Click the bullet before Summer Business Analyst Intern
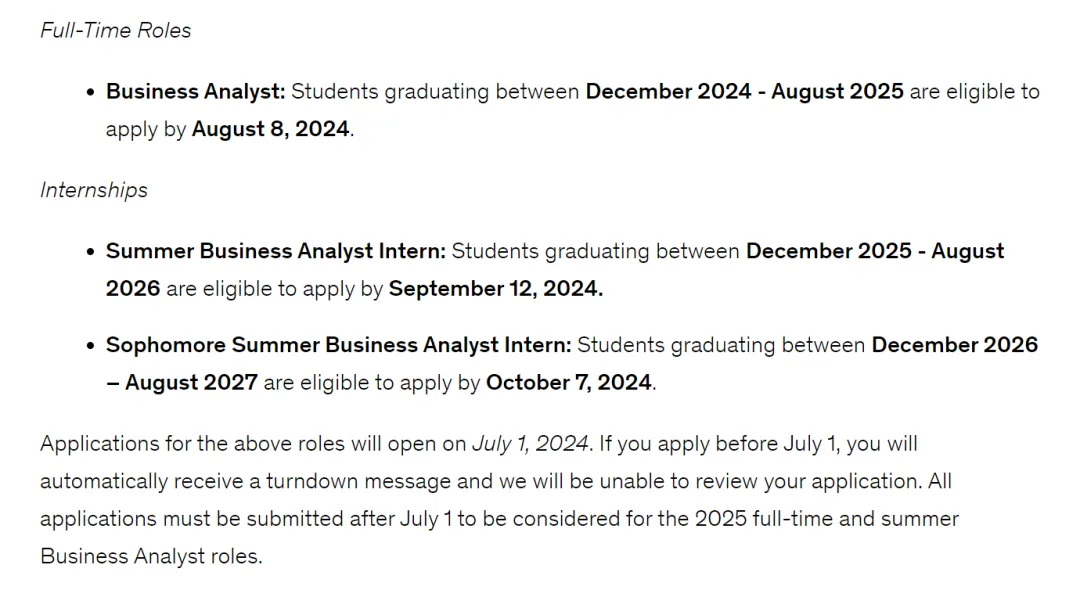 coord(90,252)
